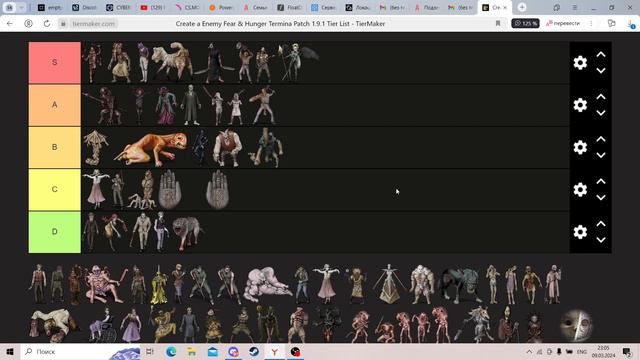The width and height of the screenshot is (640, 360).
Task: Switch to the CS.MC tab
Action: coord(187,7)
